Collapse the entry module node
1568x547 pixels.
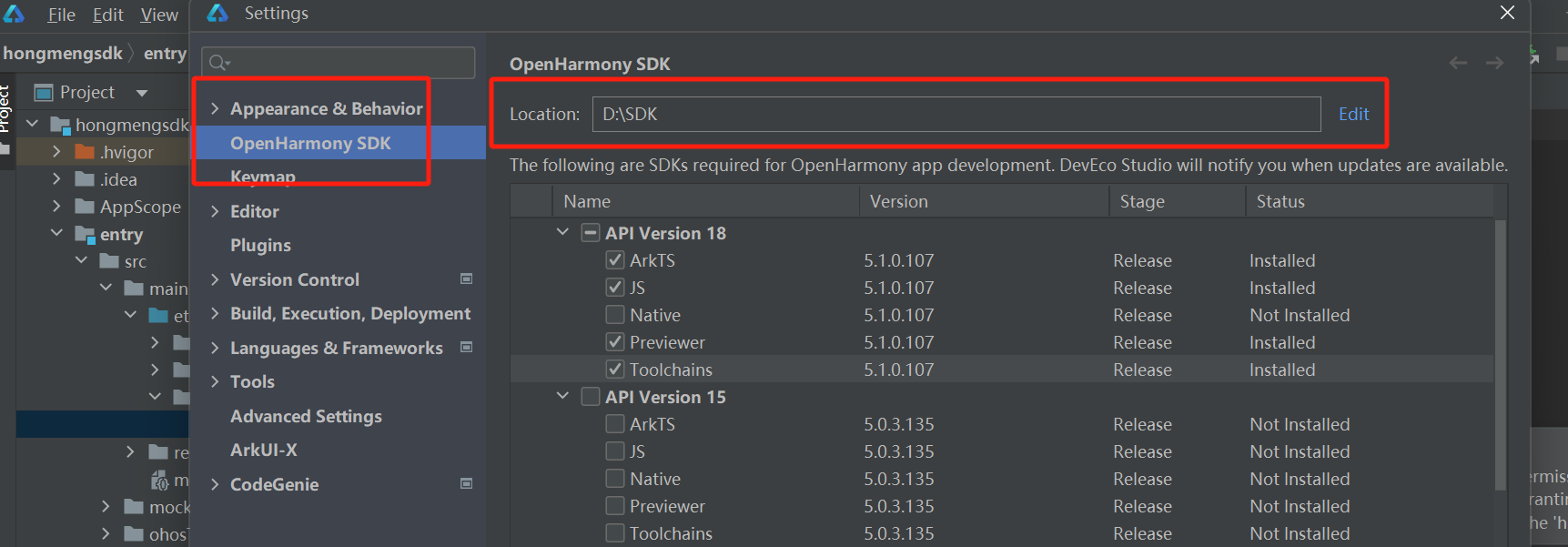(x=56, y=233)
